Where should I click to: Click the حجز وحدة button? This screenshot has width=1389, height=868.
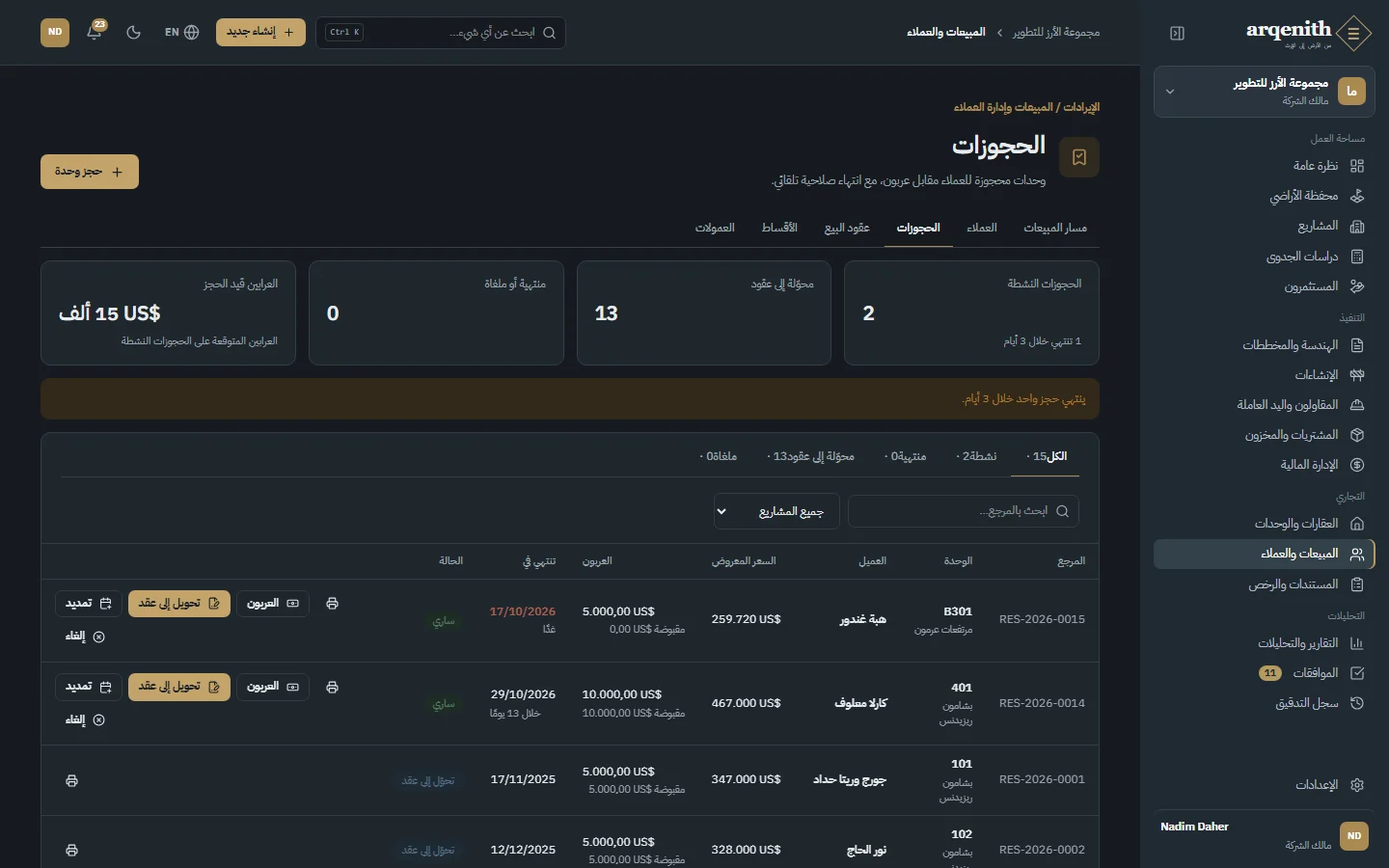90,172
